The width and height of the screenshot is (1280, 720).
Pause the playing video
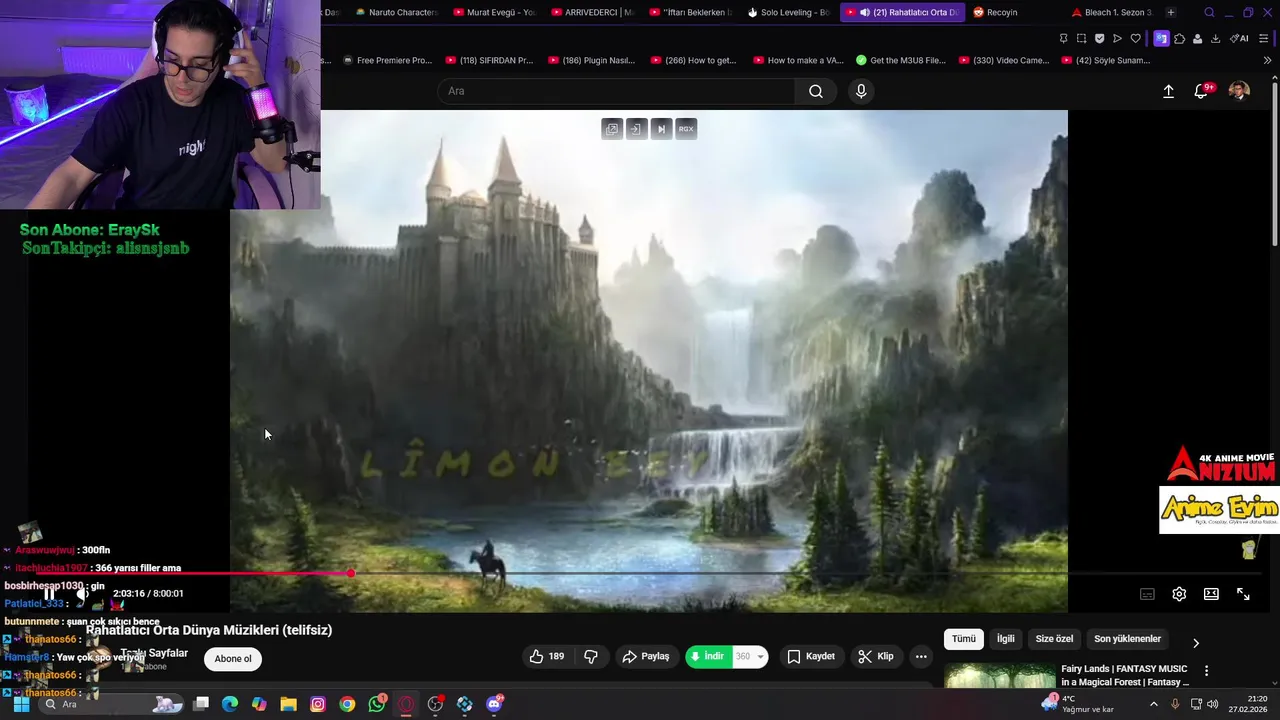[49, 594]
